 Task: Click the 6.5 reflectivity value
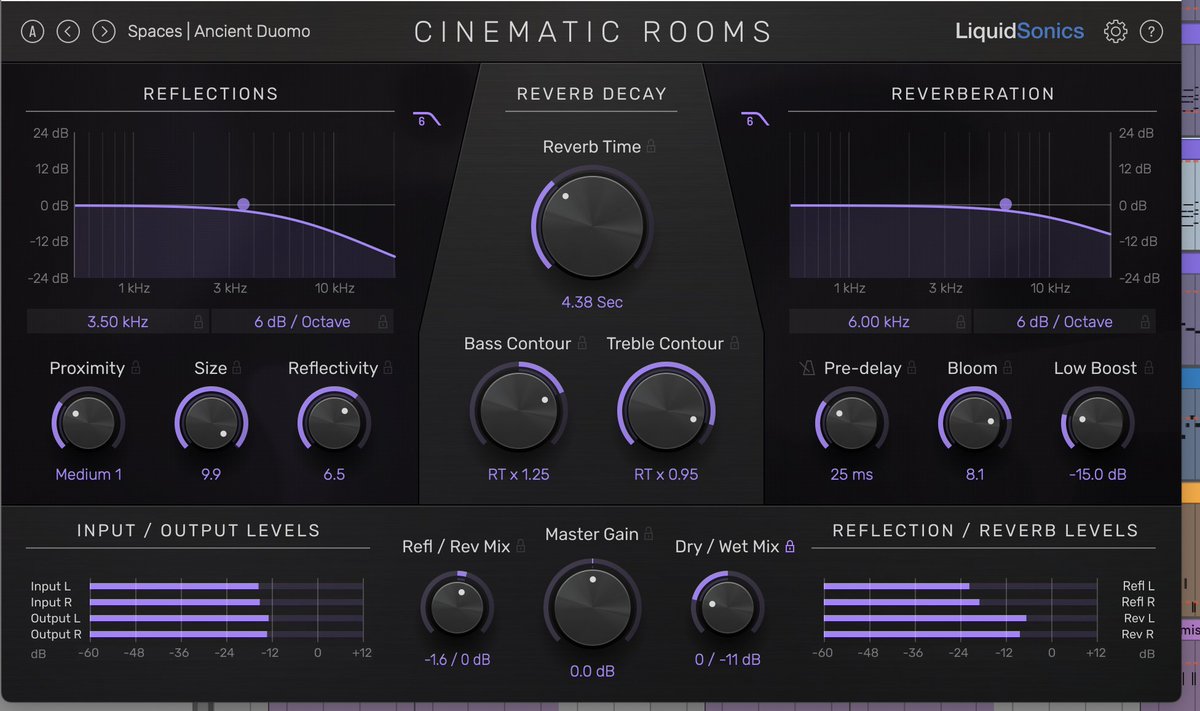click(x=334, y=474)
